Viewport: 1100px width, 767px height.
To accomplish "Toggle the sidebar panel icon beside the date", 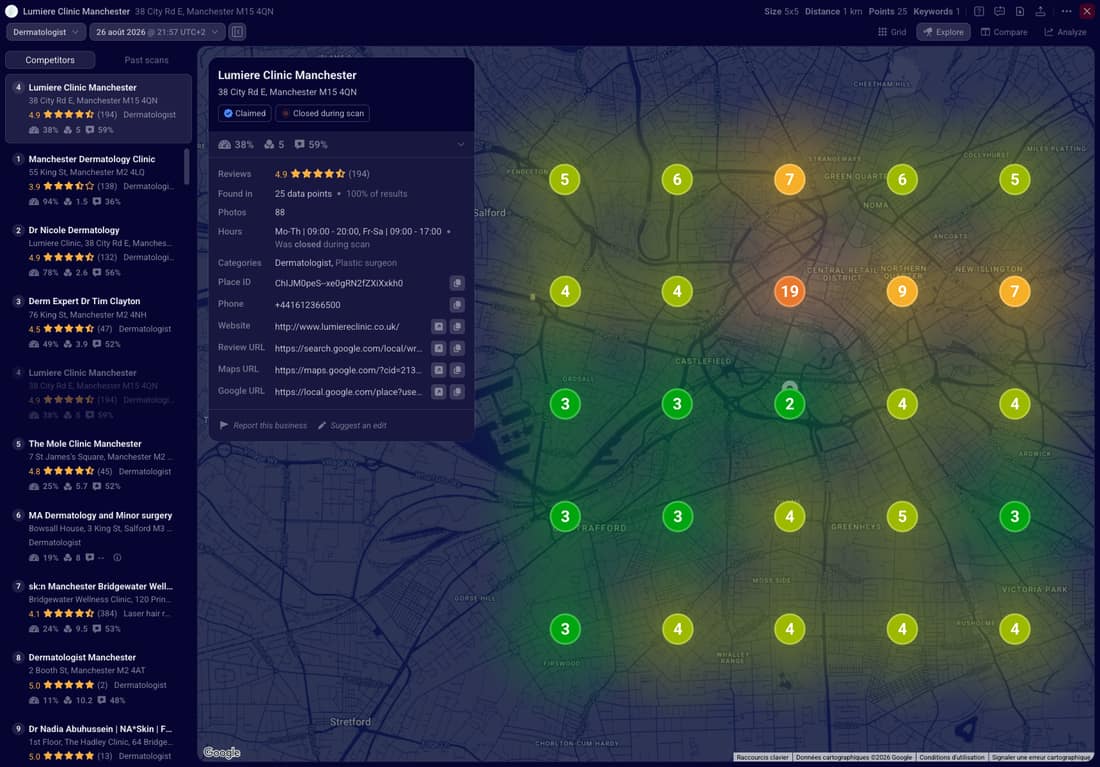I will click(x=237, y=32).
